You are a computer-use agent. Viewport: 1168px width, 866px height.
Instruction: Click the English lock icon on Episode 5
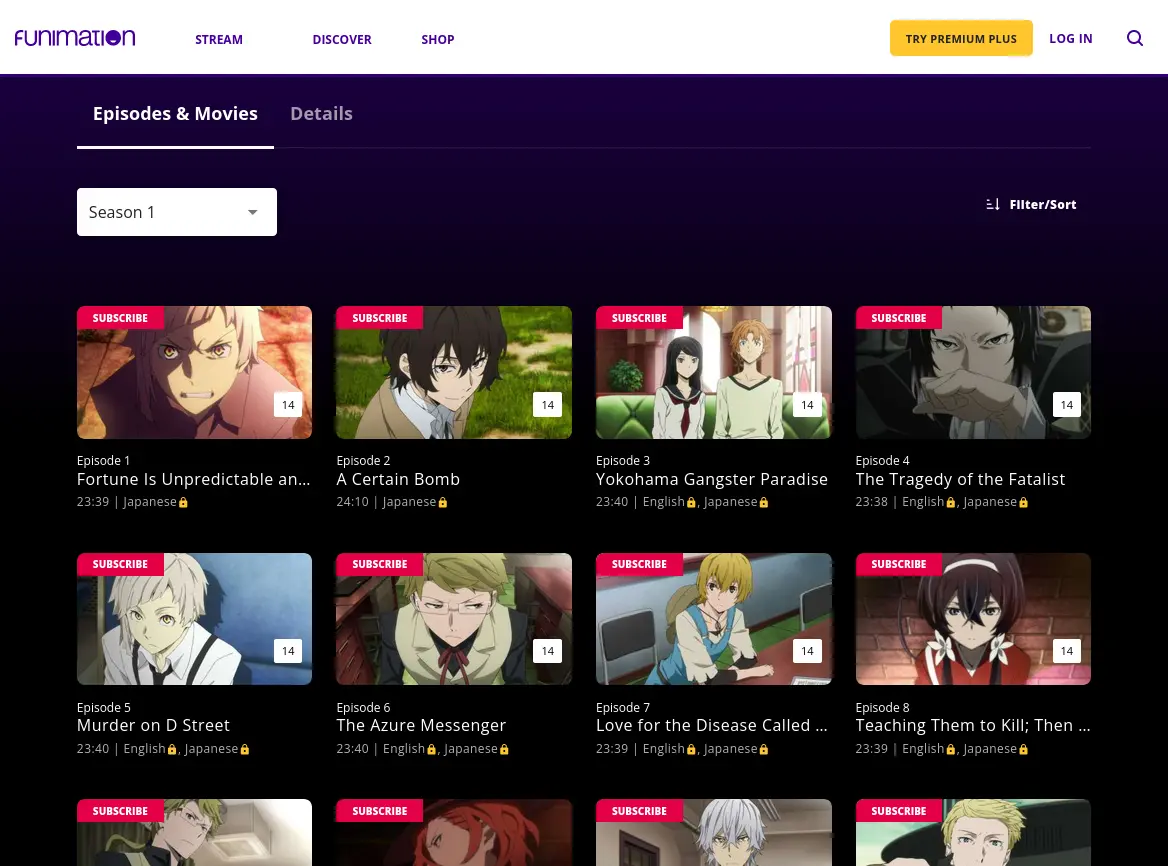172,749
